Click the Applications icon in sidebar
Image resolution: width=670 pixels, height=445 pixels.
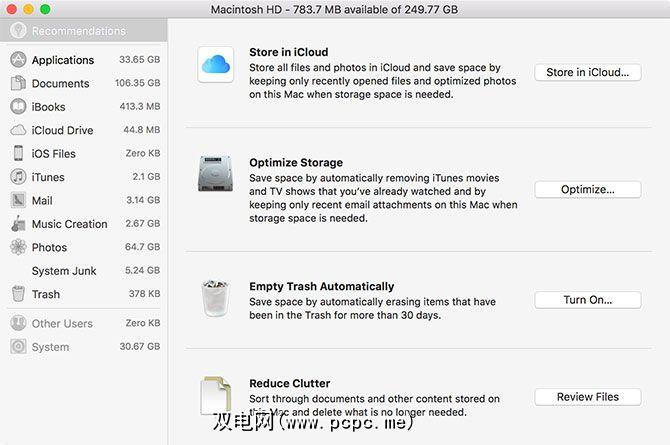(x=18, y=60)
